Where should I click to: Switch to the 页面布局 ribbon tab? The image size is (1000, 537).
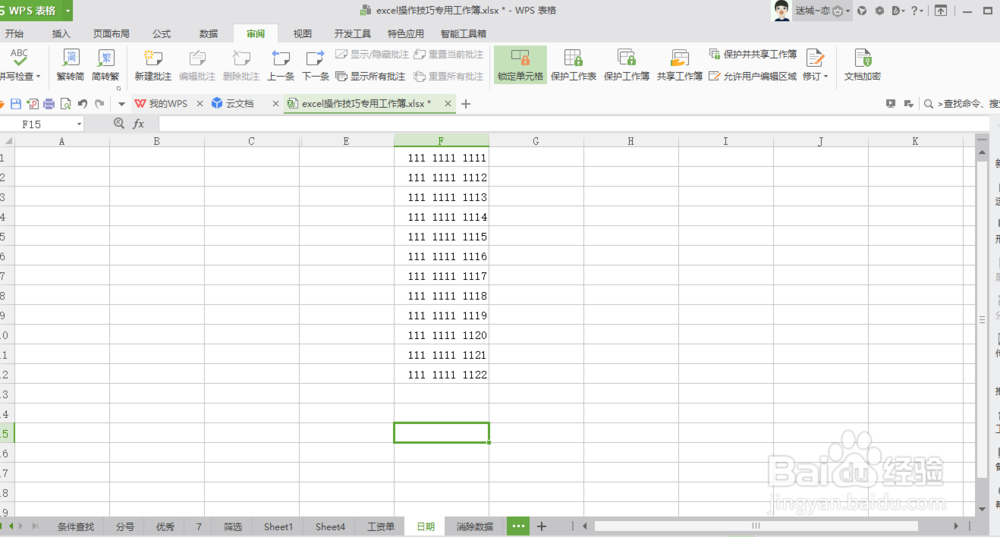click(111, 34)
